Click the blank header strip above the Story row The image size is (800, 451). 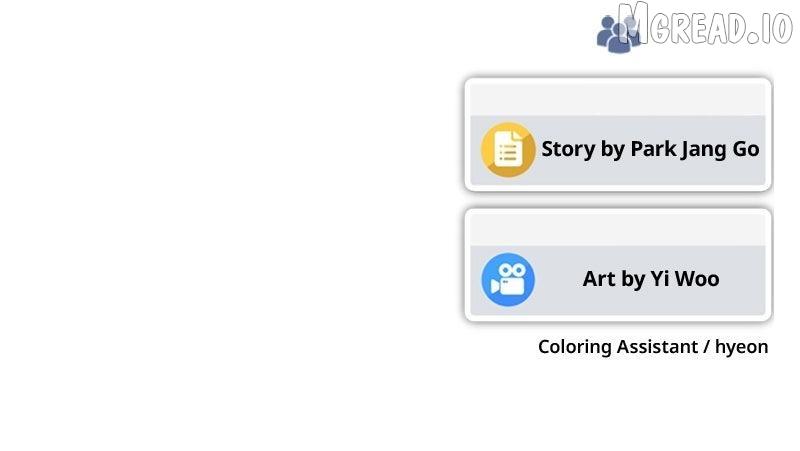tap(618, 99)
